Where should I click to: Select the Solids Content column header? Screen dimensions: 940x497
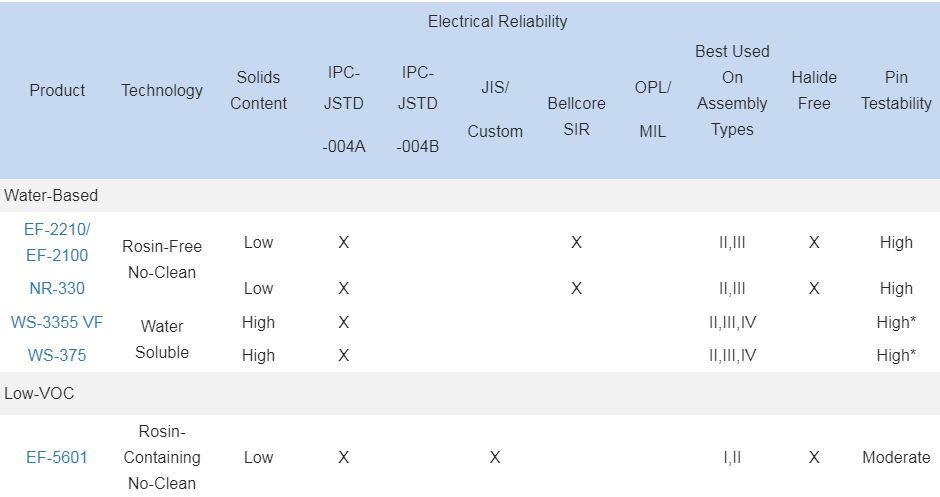258,90
